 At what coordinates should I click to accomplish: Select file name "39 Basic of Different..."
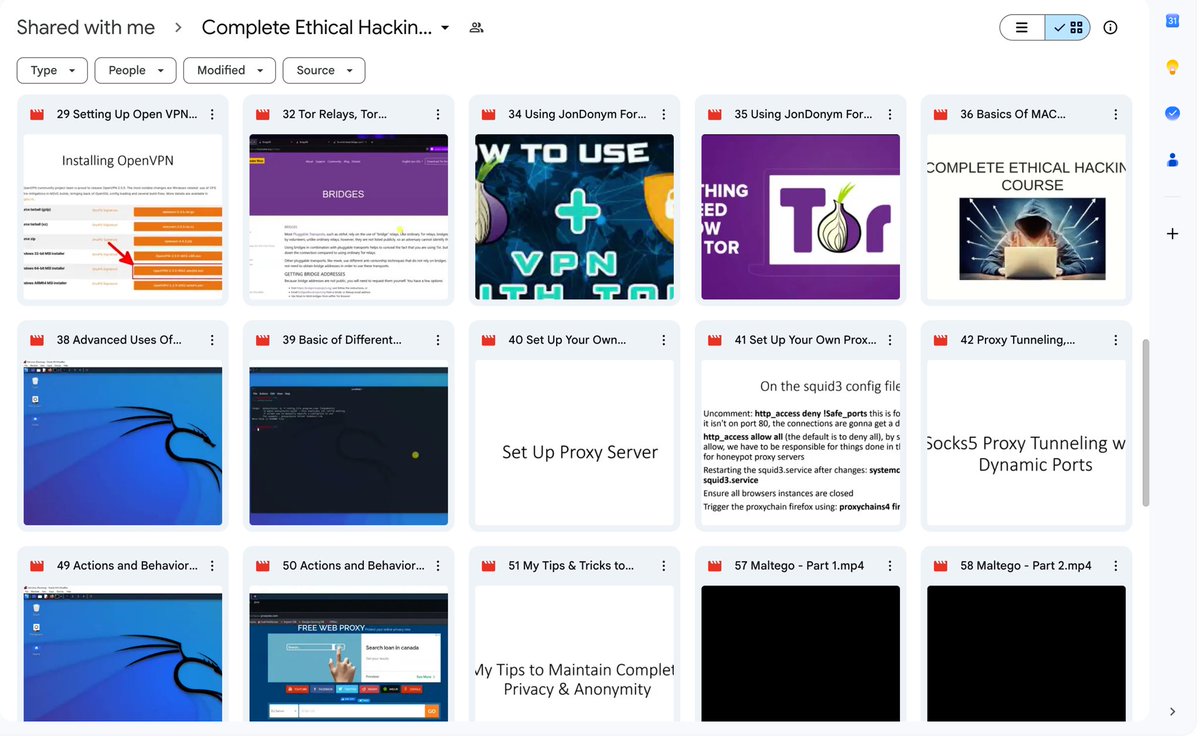click(x=342, y=340)
